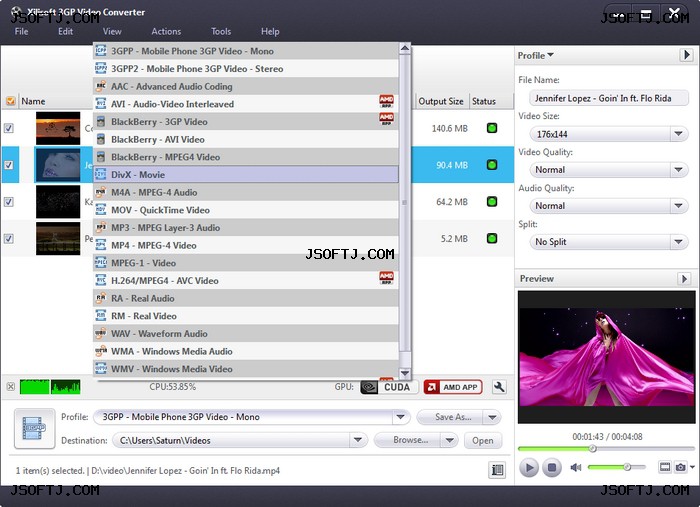Click the 3GPP profile film icon
The width and height of the screenshot is (700, 507).
(34, 428)
